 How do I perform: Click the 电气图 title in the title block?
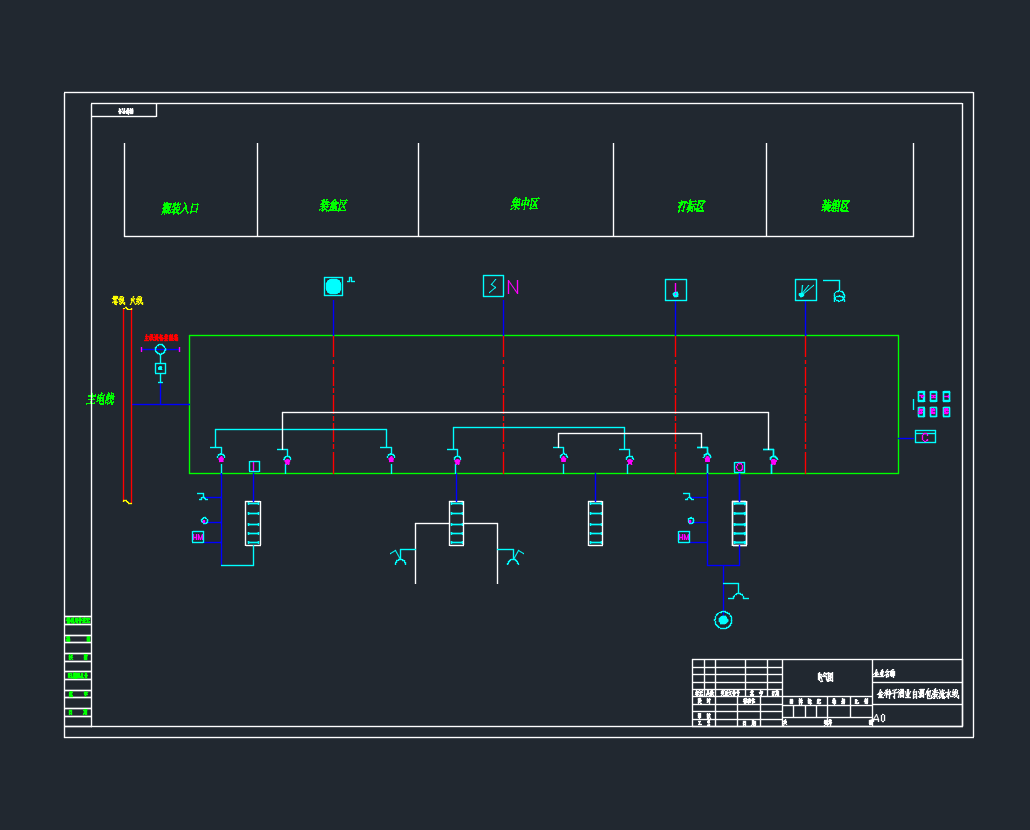826,677
